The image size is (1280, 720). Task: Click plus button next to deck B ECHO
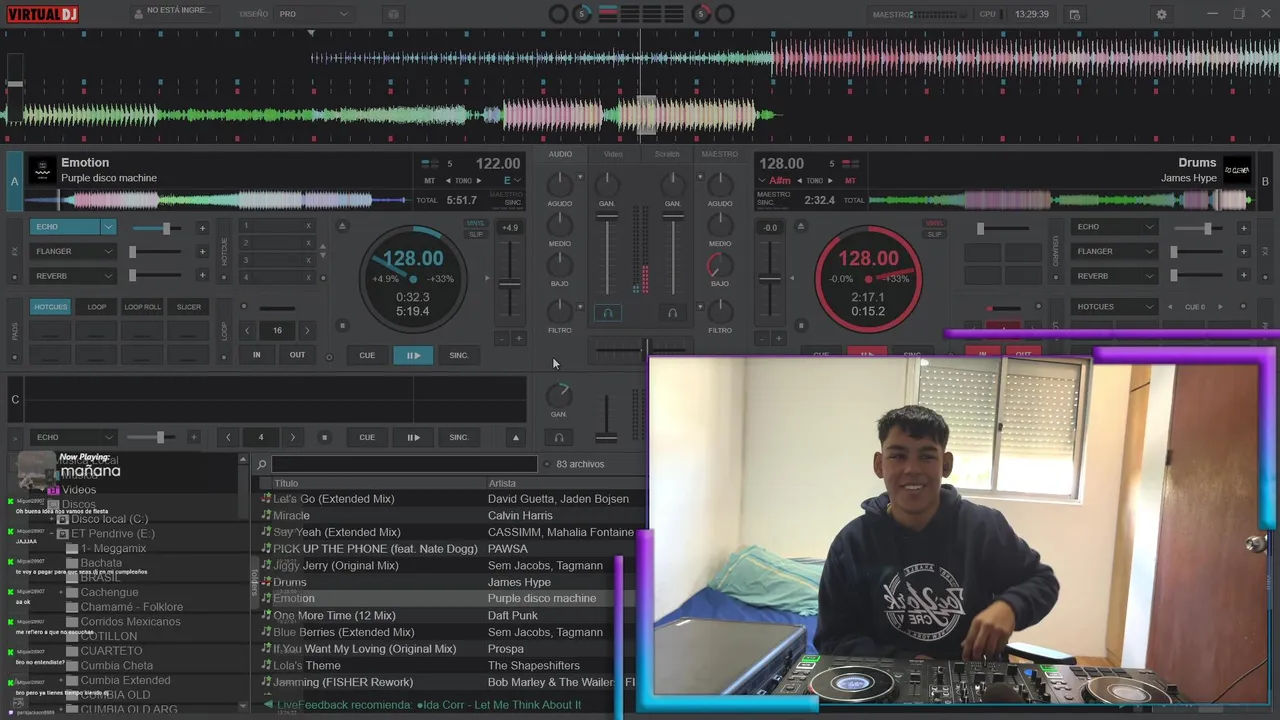pyautogui.click(x=1243, y=228)
